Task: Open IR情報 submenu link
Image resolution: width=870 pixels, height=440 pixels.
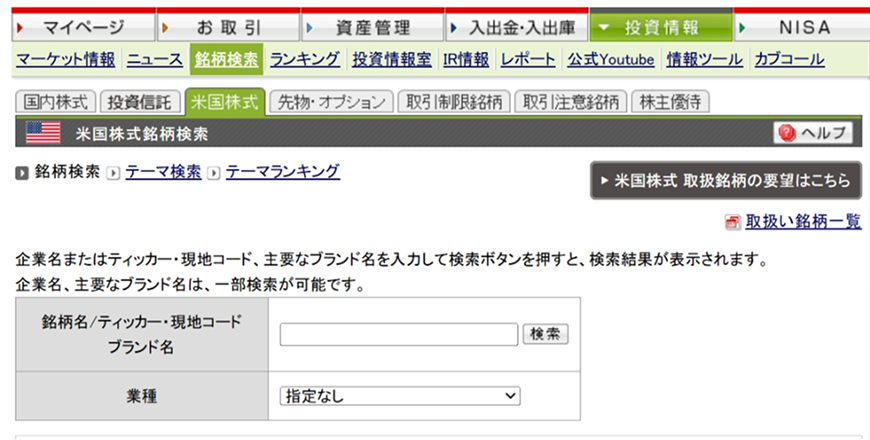Action: click(x=466, y=59)
